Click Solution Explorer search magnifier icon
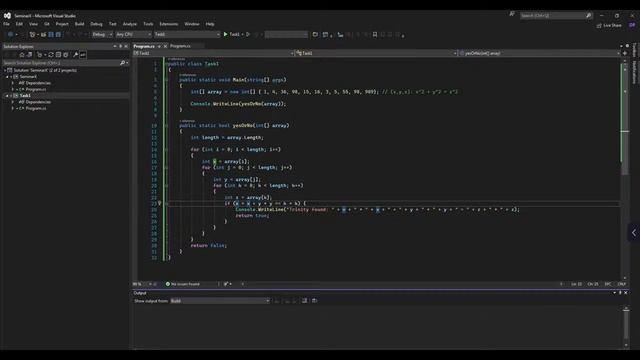The height and width of the screenshot is (360, 640). coord(122,63)
